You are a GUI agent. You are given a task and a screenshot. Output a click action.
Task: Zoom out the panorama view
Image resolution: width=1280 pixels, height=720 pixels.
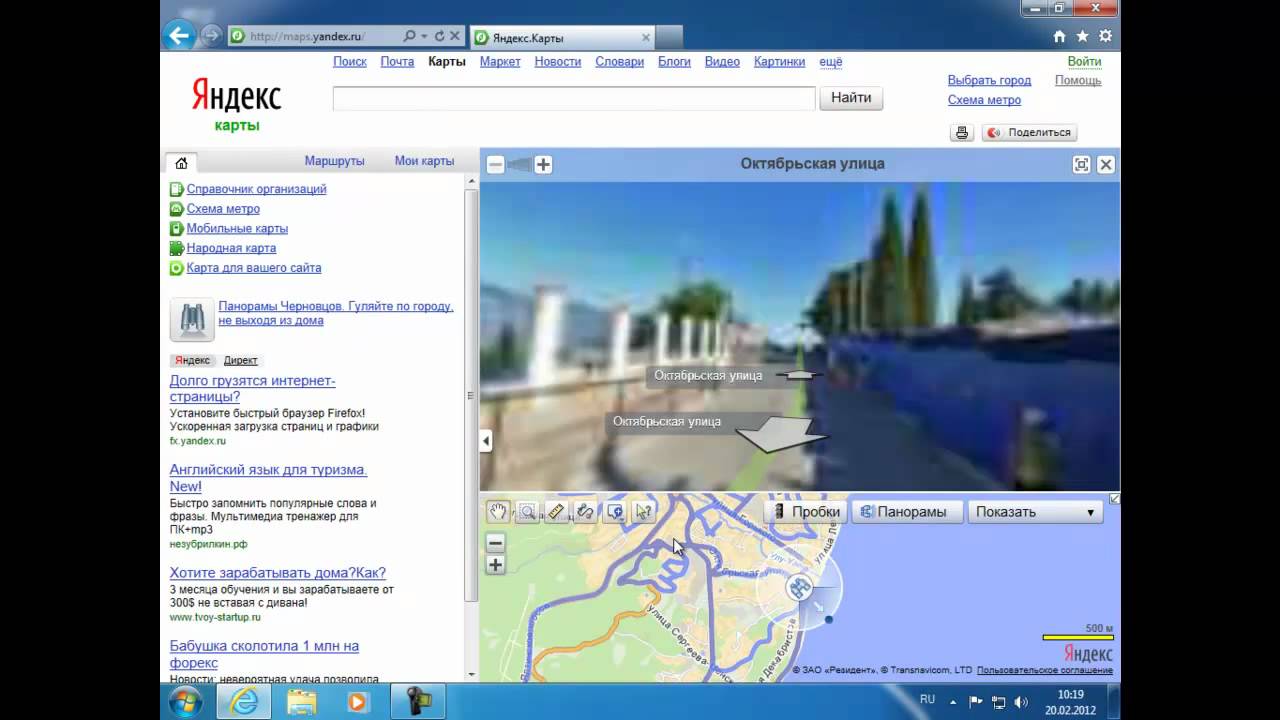point(495,165)
